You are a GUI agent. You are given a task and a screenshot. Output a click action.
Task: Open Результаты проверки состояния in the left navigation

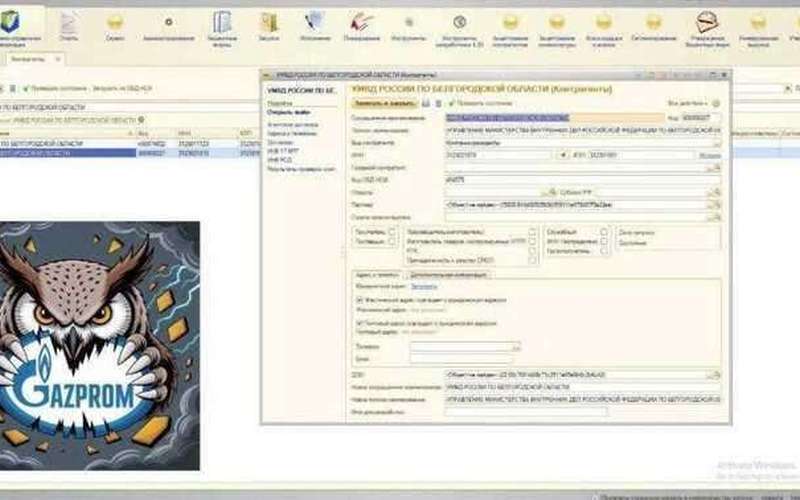point(302,169)
